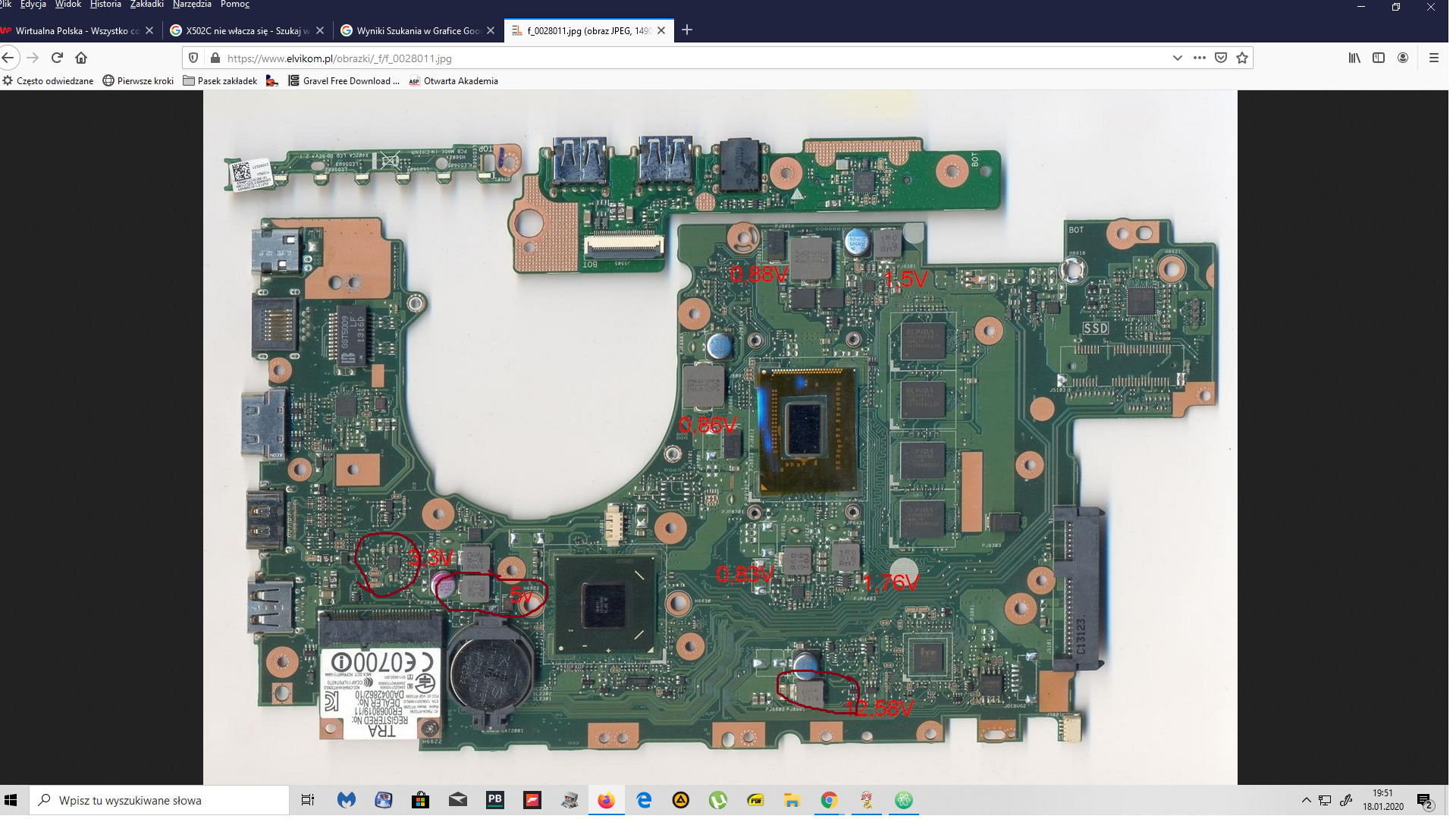Close the f_0028011.jpg tab
This screenshot has width=1456, height=819.
point(661,30)
